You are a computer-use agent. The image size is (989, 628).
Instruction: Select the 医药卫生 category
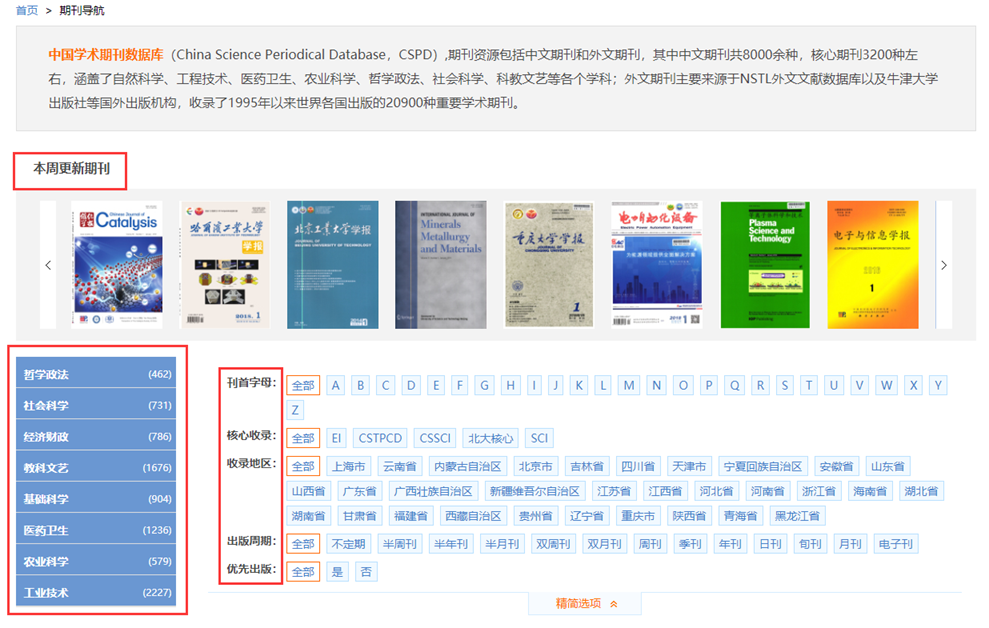pos(96,529)
